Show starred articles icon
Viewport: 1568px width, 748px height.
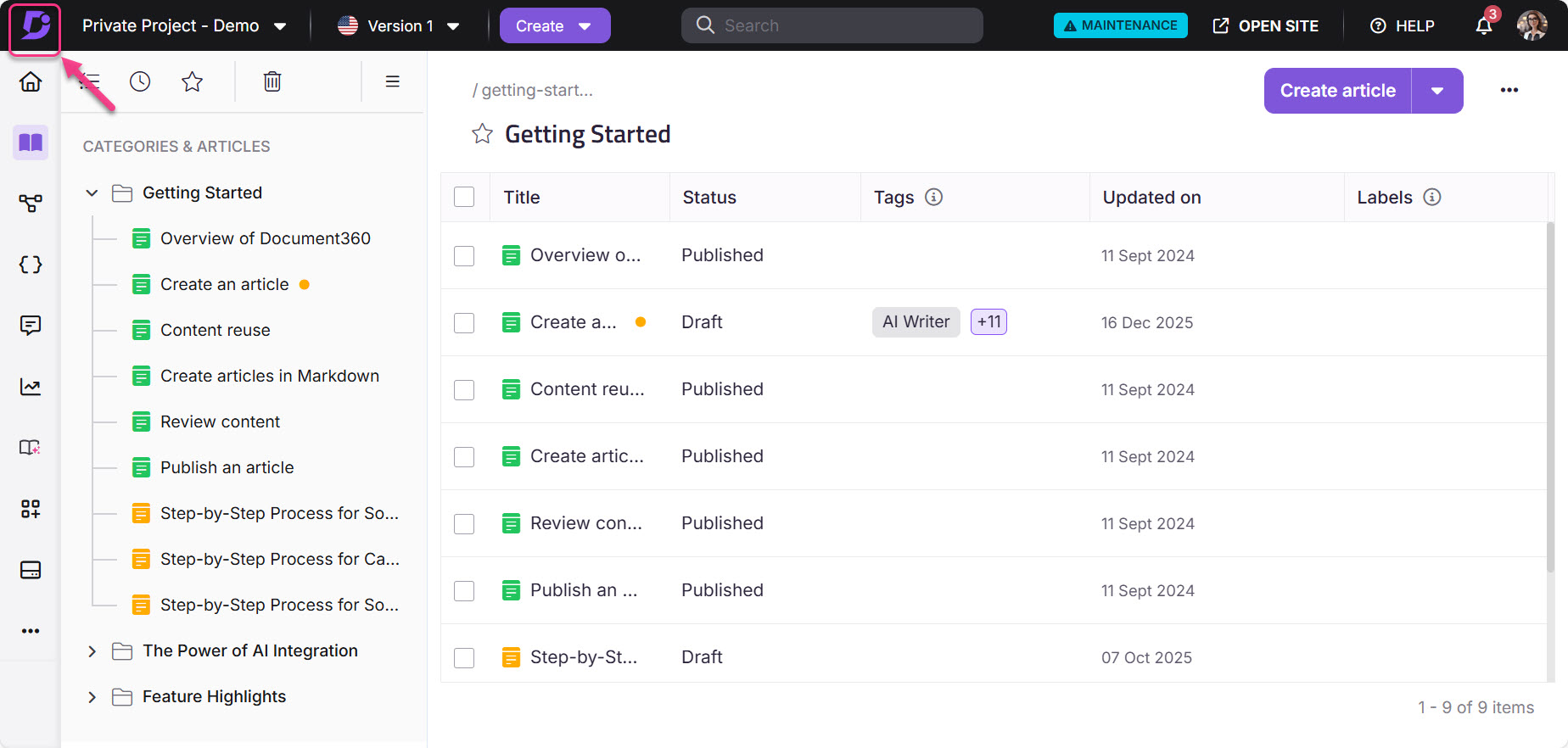(193, 81)
